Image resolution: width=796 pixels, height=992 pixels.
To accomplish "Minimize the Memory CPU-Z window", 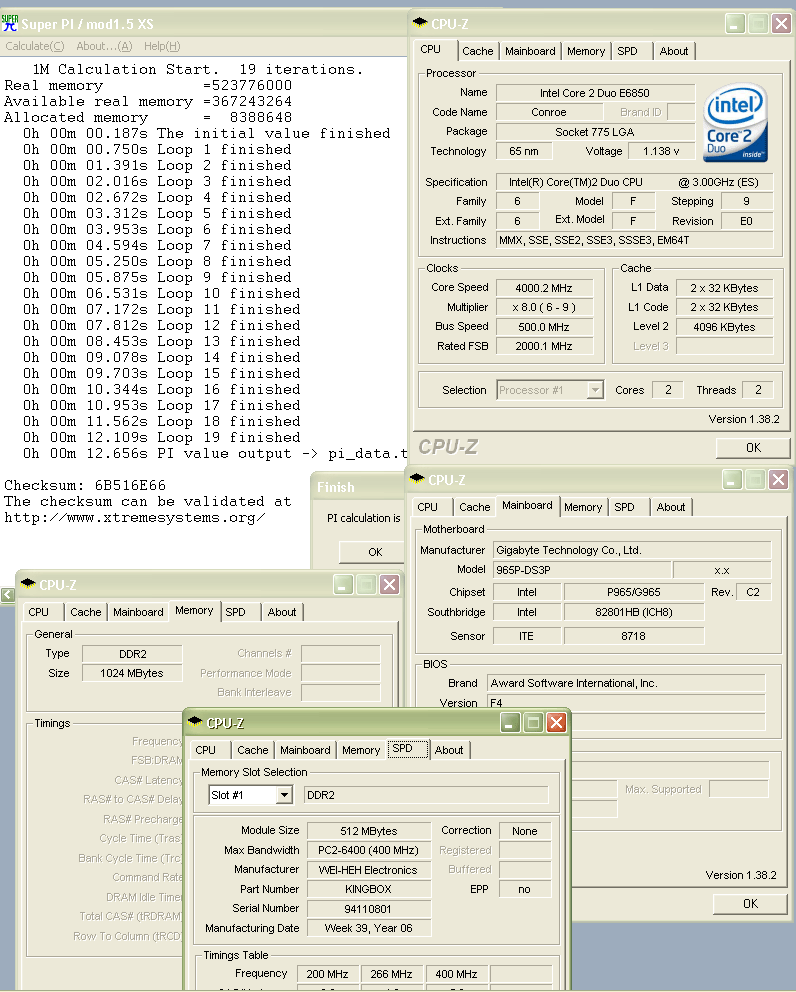I will 343,585.
